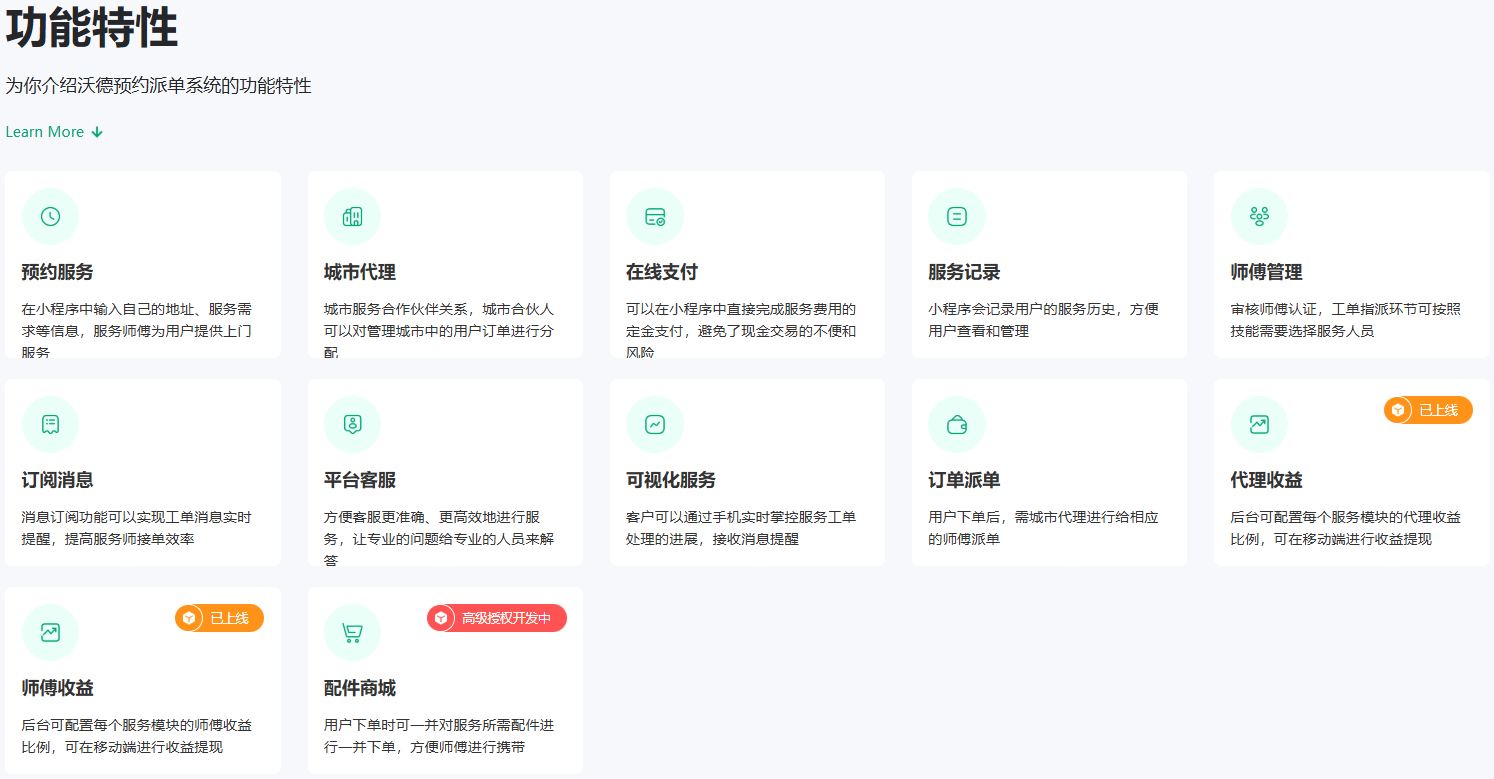Click the card icon for 在线支付
Image resolution: width=1494 pixels, height=779 pixels.
point(655,217)
